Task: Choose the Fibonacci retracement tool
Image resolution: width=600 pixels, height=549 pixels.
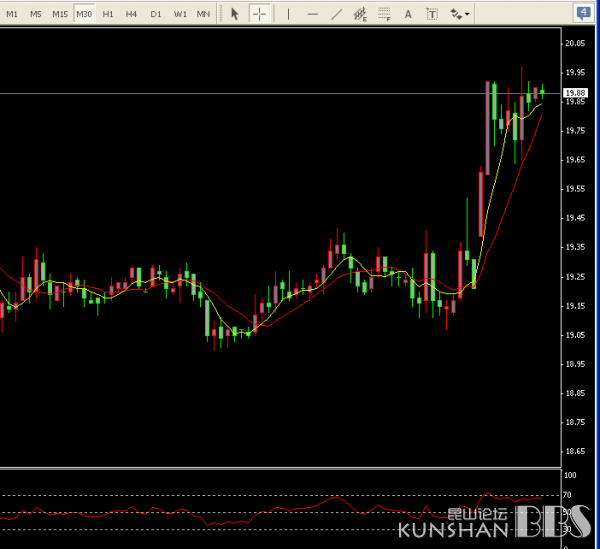Action: [x=385, y=14]
